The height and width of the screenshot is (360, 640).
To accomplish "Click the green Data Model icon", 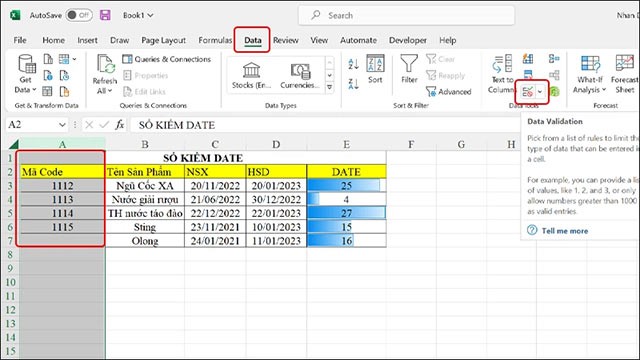I will click(x=554, y=92).
